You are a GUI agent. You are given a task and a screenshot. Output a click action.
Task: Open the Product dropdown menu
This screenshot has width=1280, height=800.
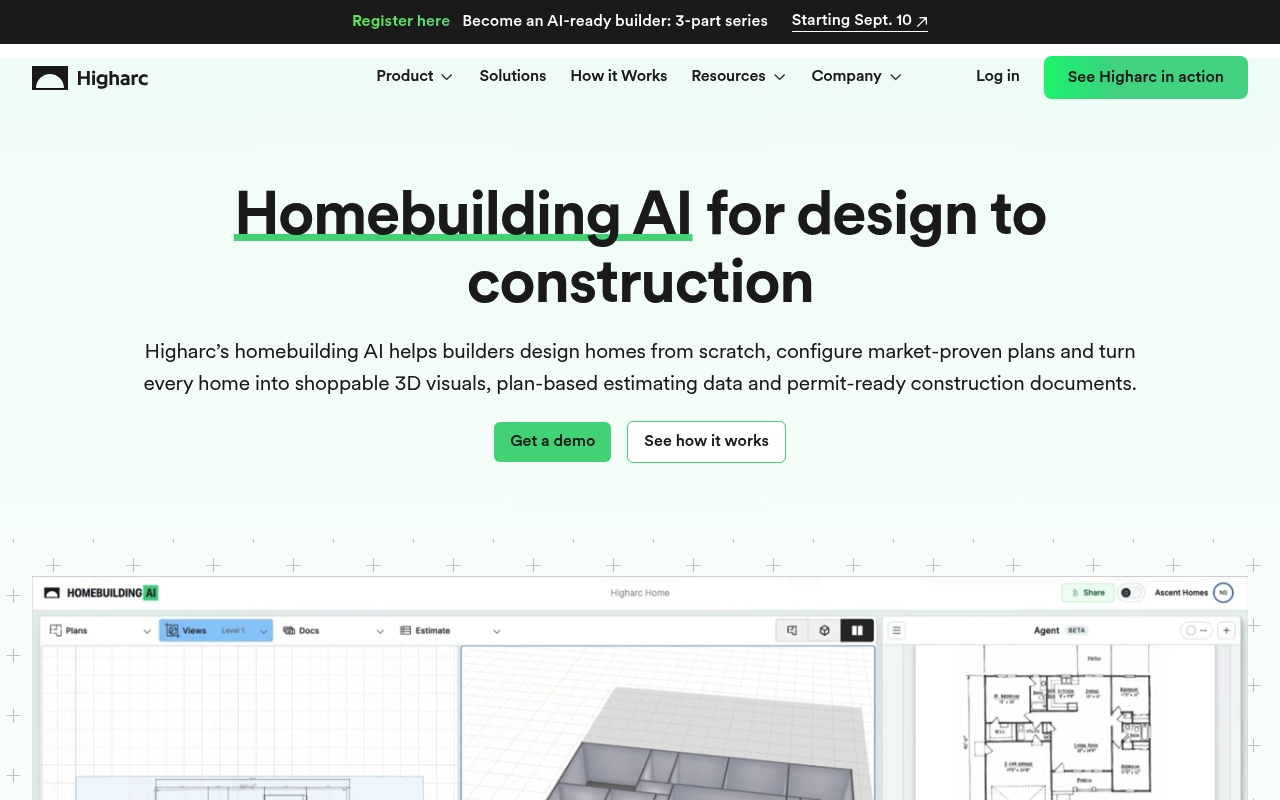click(415, 76)
